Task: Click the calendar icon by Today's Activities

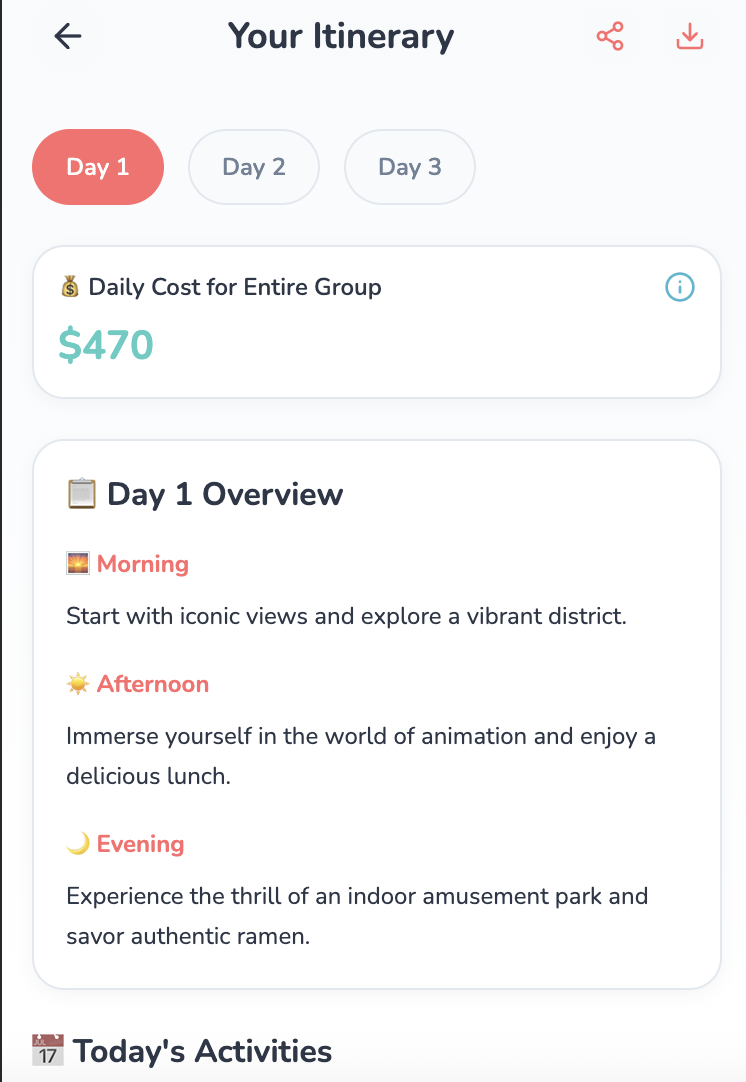Action: click(x=48, y=1050)
